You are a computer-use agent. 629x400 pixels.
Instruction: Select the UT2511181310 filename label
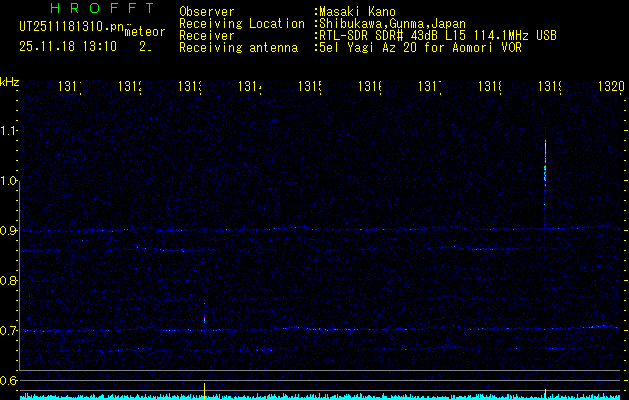[x=68, y=24]
